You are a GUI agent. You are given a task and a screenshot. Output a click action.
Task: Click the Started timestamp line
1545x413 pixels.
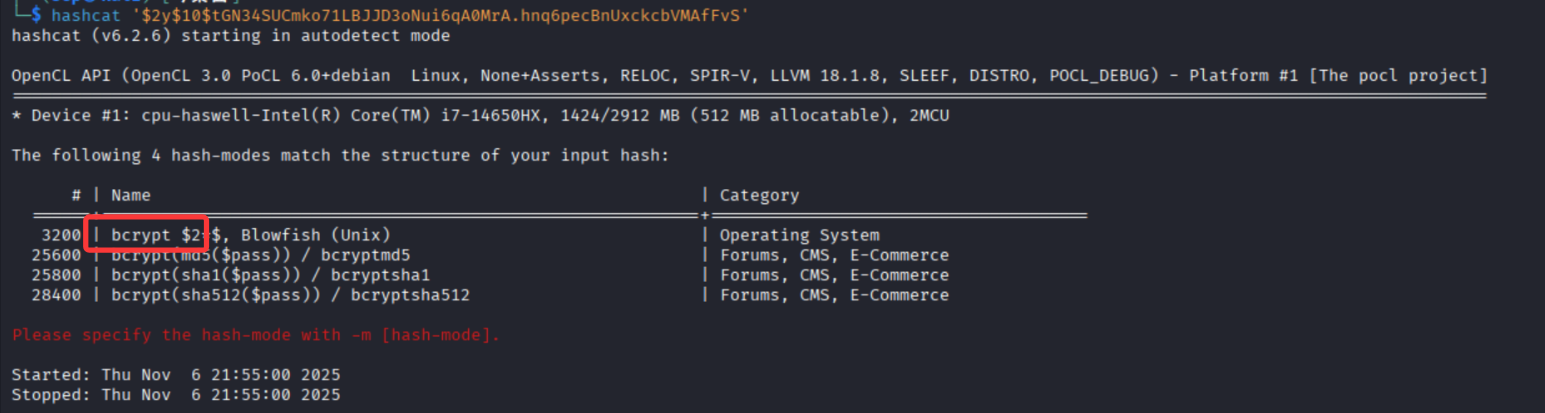tap(176, 375)
